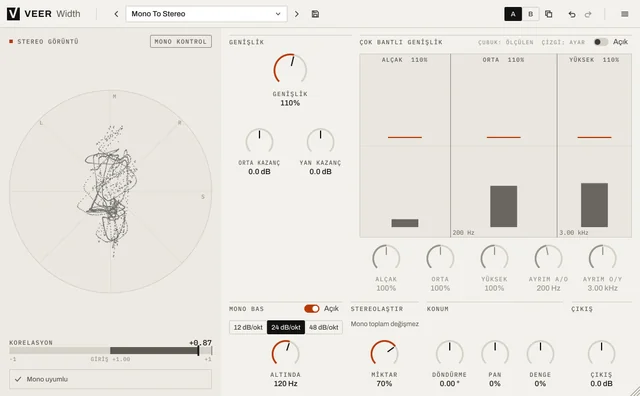The height and width of the screenshot is (396, 640).
Task: Select the A comparison state
Action: pos(513,14)
